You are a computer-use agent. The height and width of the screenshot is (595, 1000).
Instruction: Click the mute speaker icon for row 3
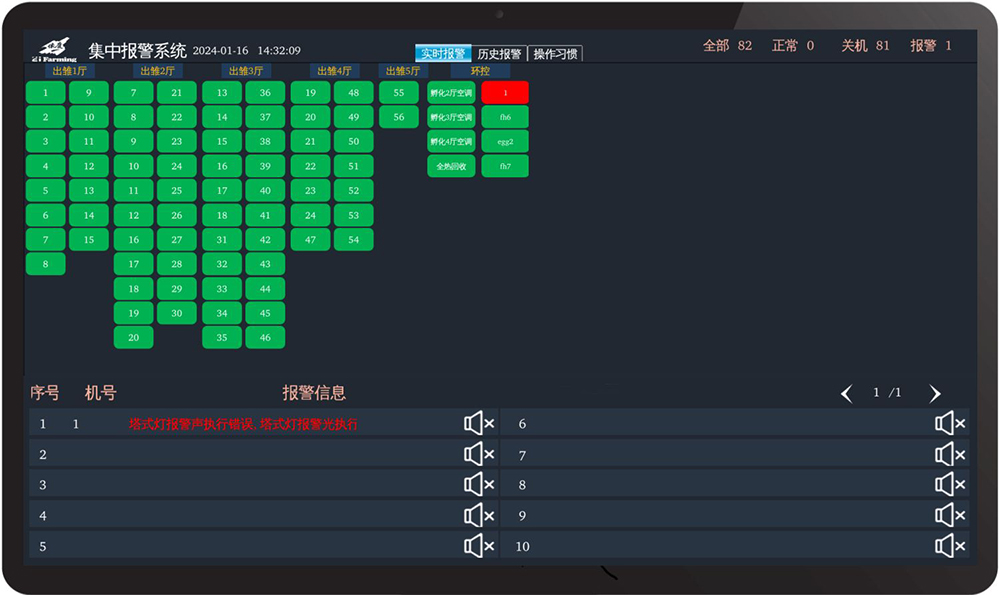479,485
